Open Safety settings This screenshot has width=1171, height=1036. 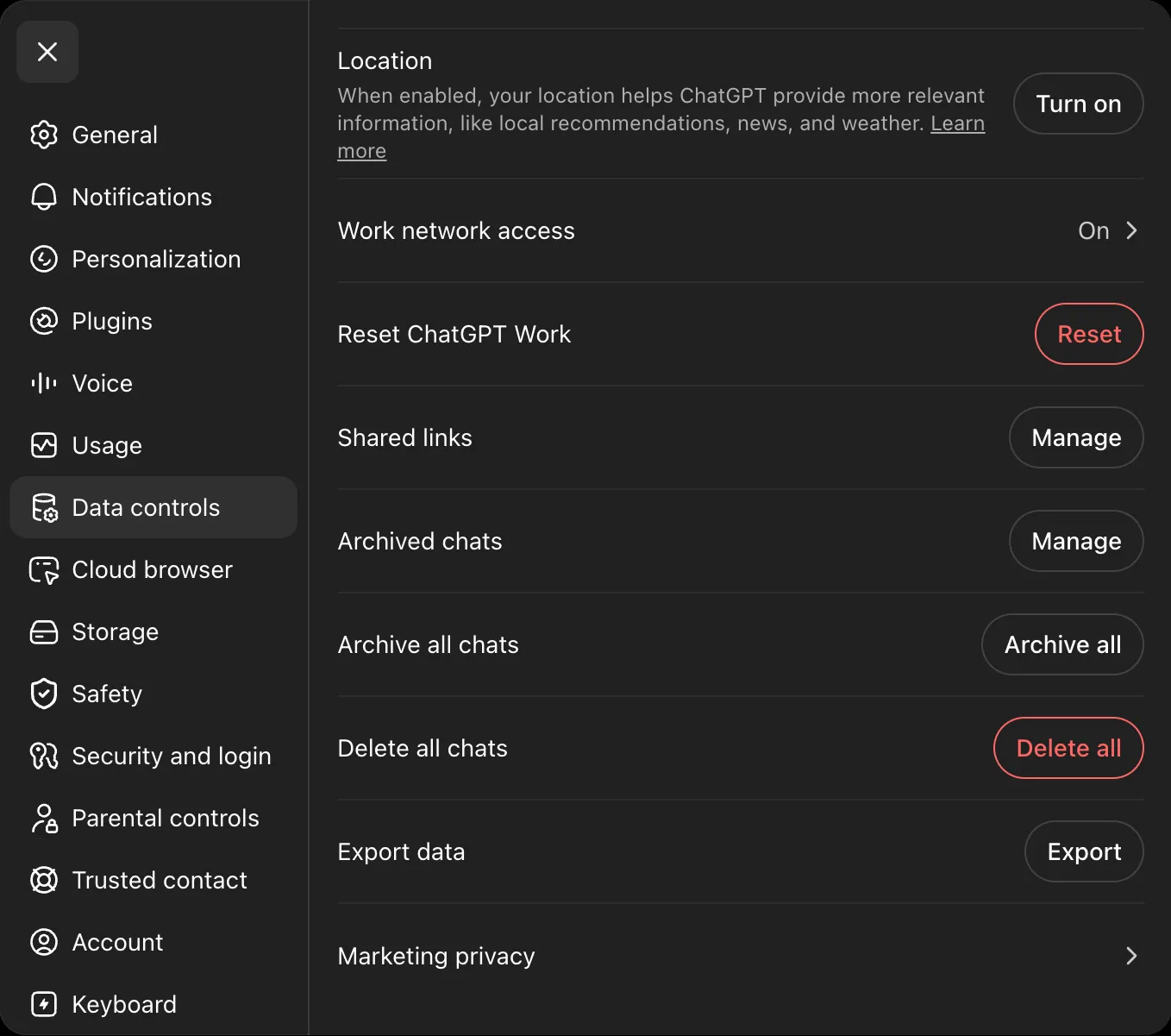tap(153, 694)
